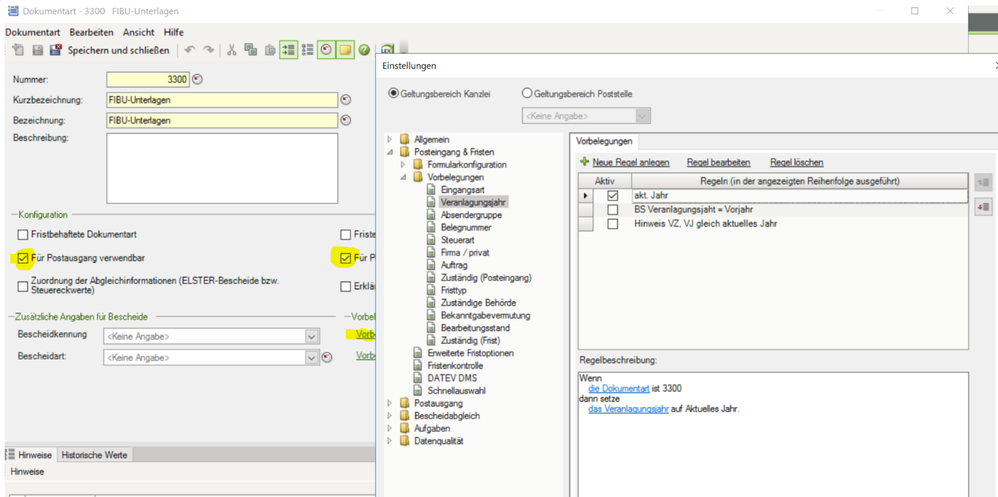This screenshot has height=497, width=998.
Task: Open the Dokumentart menu
Action: coord(32,32)
